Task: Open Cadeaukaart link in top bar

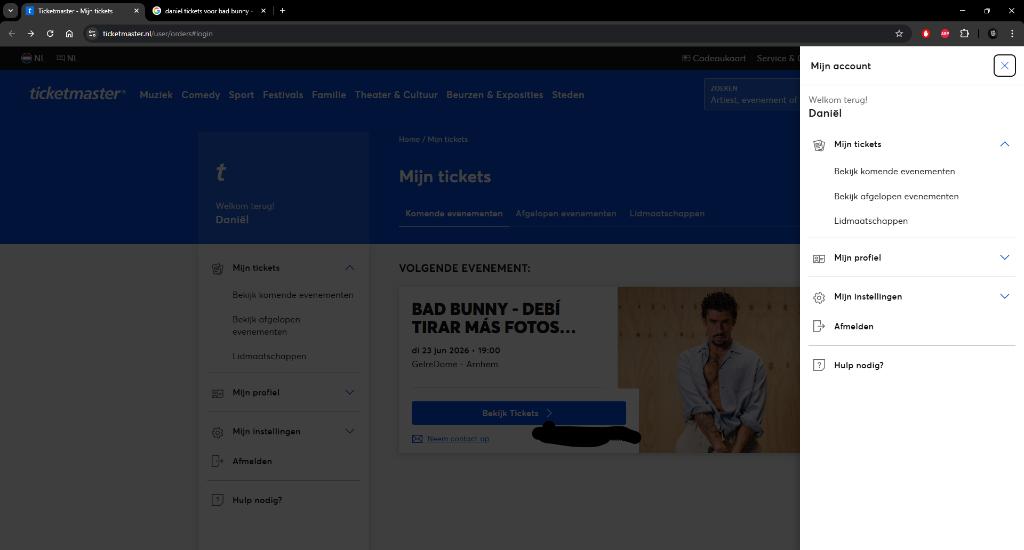Action: click(714, 58)
